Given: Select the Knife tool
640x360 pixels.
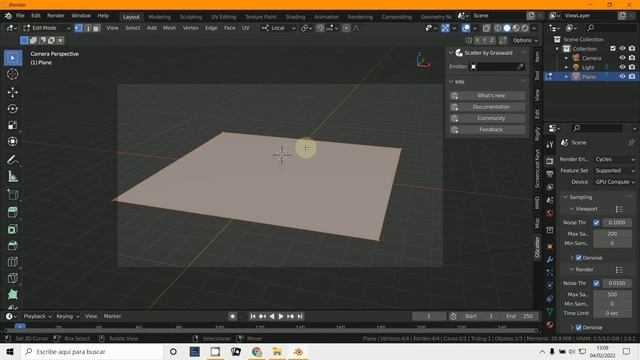Looking at the screenshot, I should pyautogui.click(x=13, y=278).
